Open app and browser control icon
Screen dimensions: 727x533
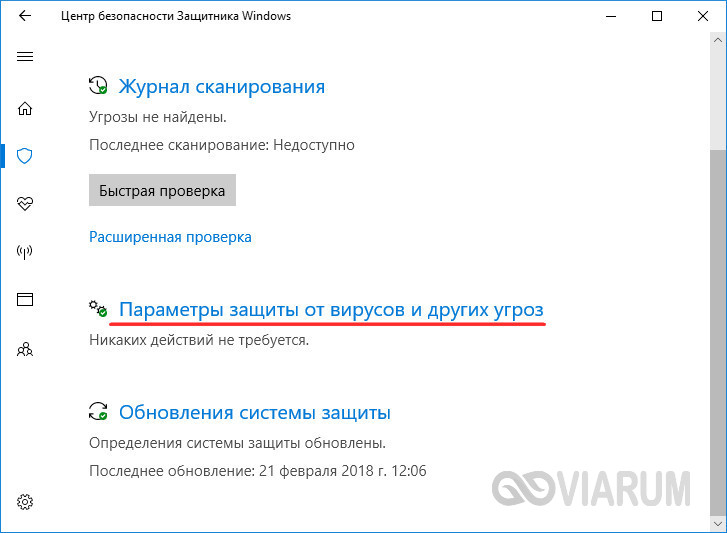[x=25, y=299]
